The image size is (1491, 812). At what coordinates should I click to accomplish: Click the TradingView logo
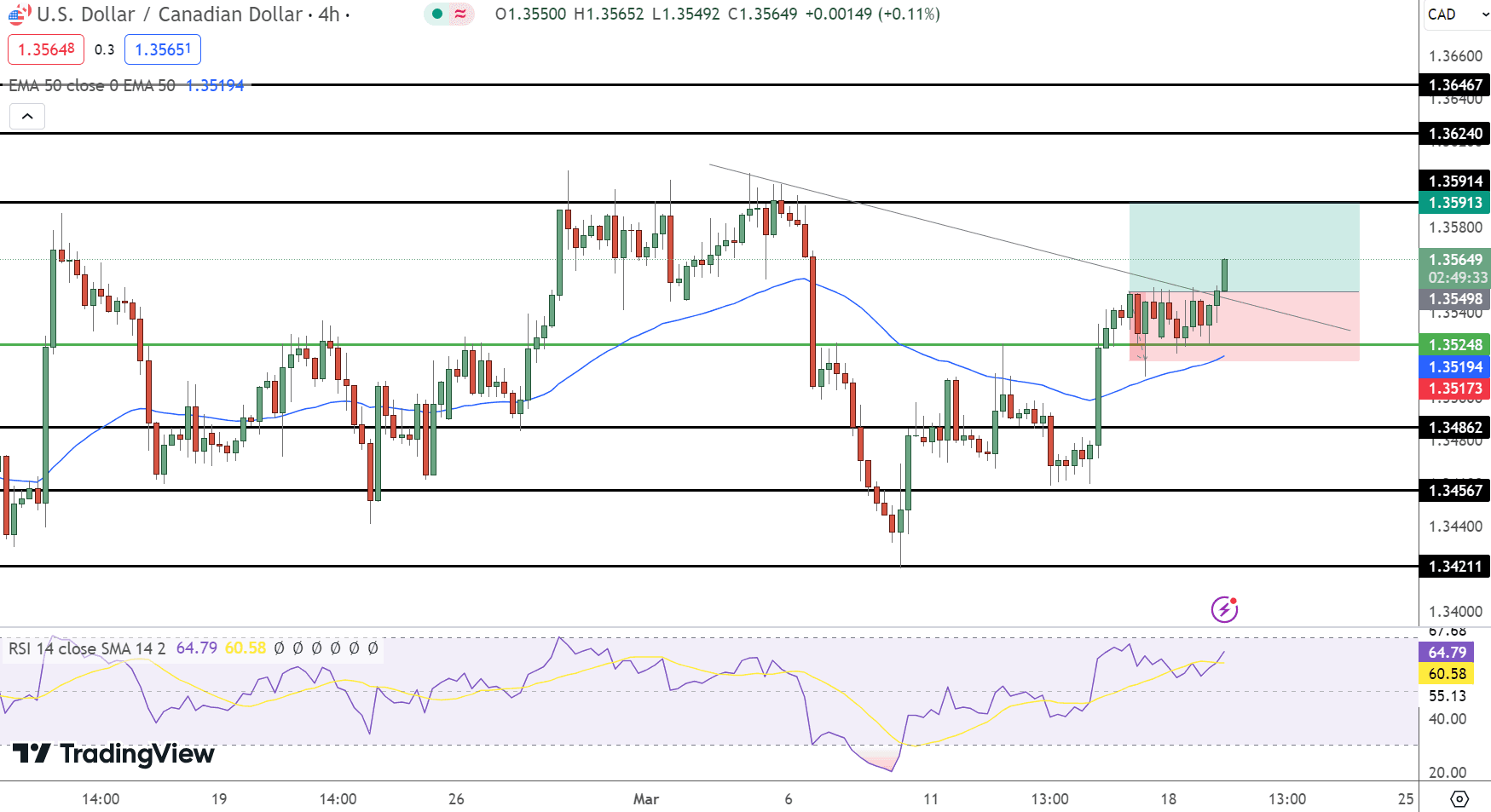click(x=113, y=754)
